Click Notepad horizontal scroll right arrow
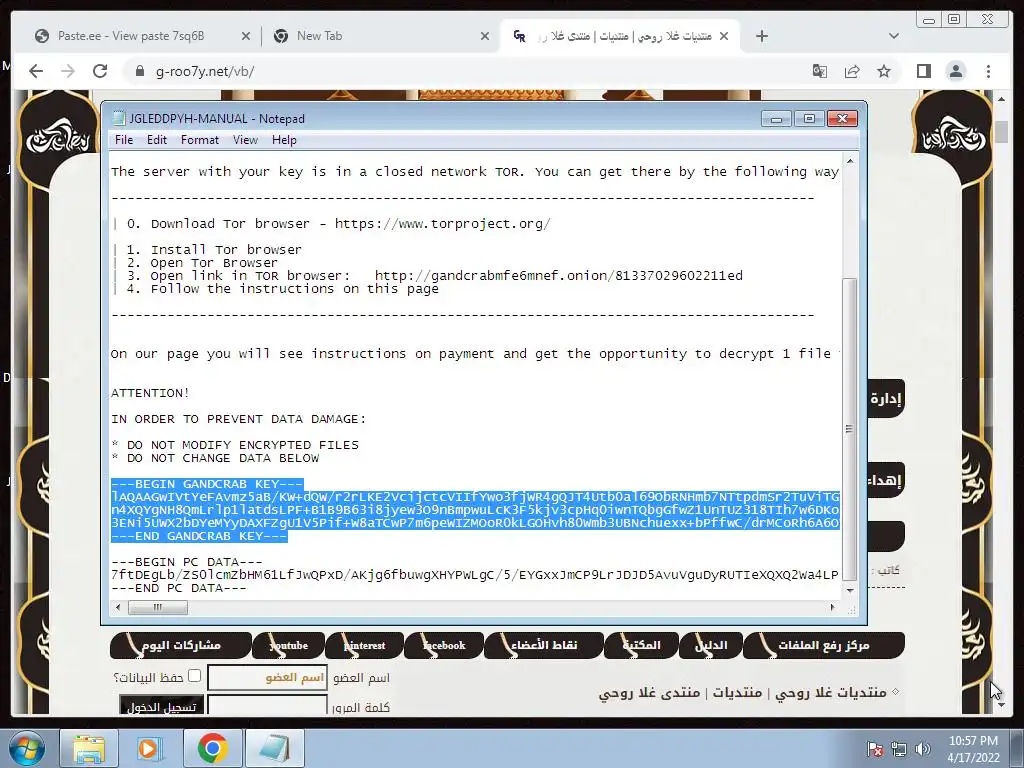Viewport: 1024px width, 768px height. (832, 607)
